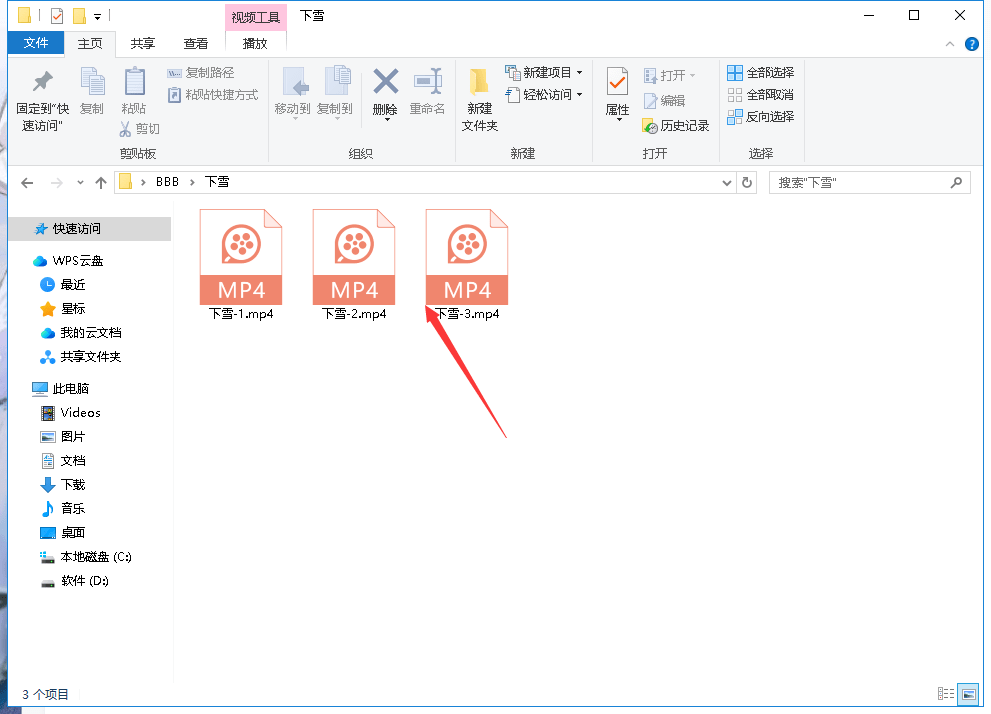The width and height of the screenshot is (991, 714).
Task: Click Copy Path (复制路径)
Action: [200, 73]
